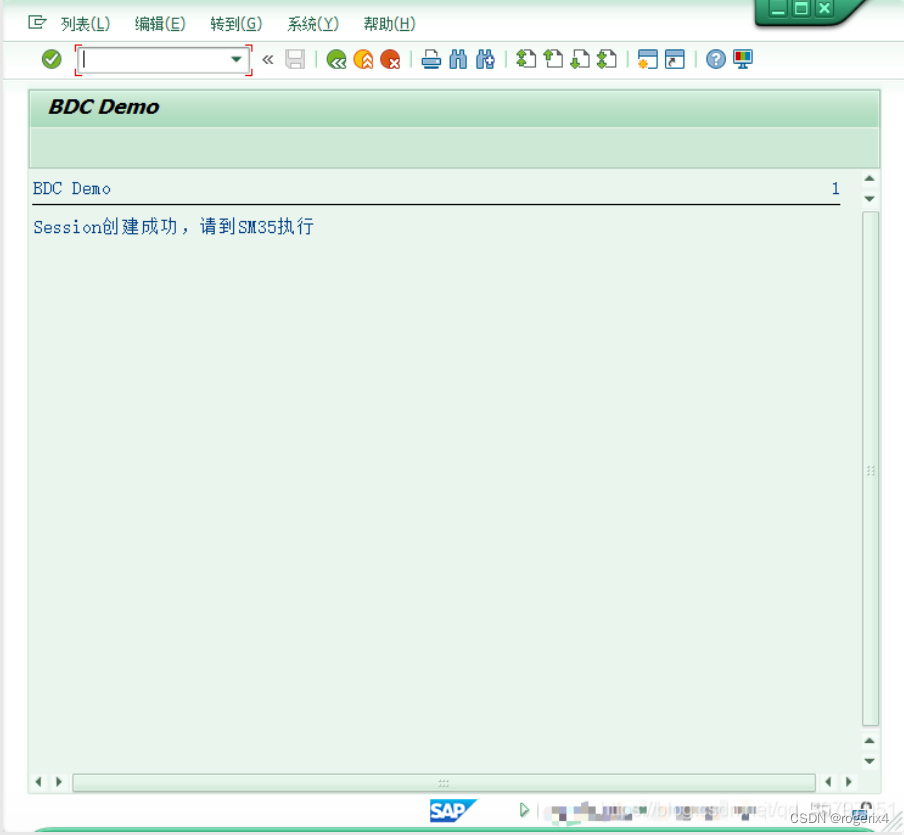Click the right-side scroll left arrow
The image size is (904, 835).
(828, 782)
